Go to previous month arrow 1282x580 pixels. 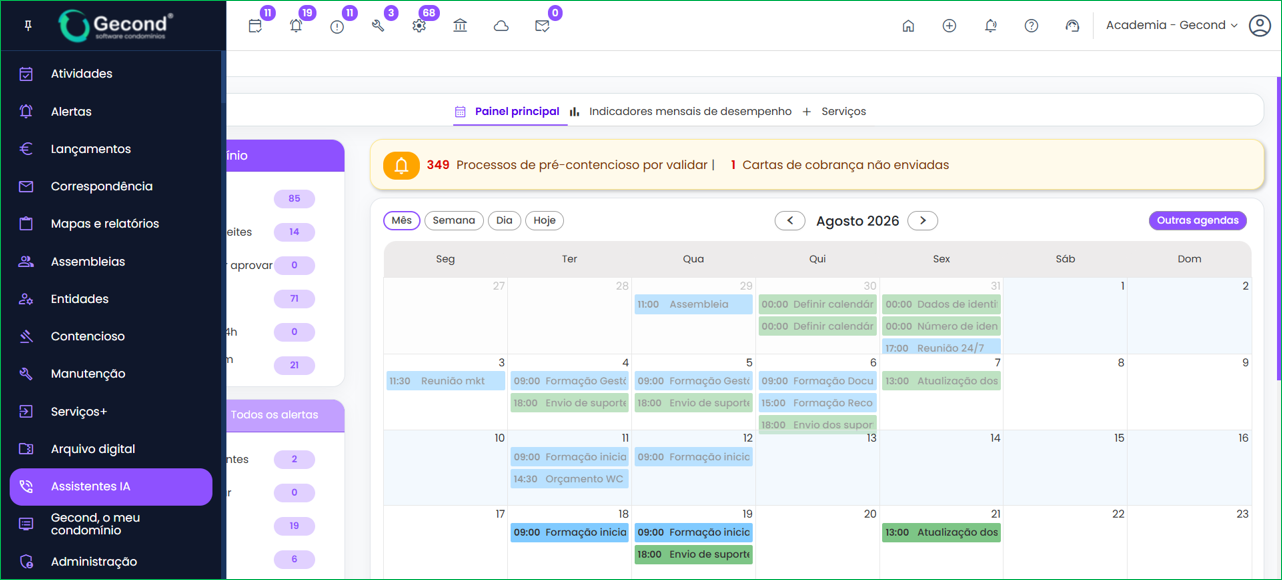coord(790,221)
